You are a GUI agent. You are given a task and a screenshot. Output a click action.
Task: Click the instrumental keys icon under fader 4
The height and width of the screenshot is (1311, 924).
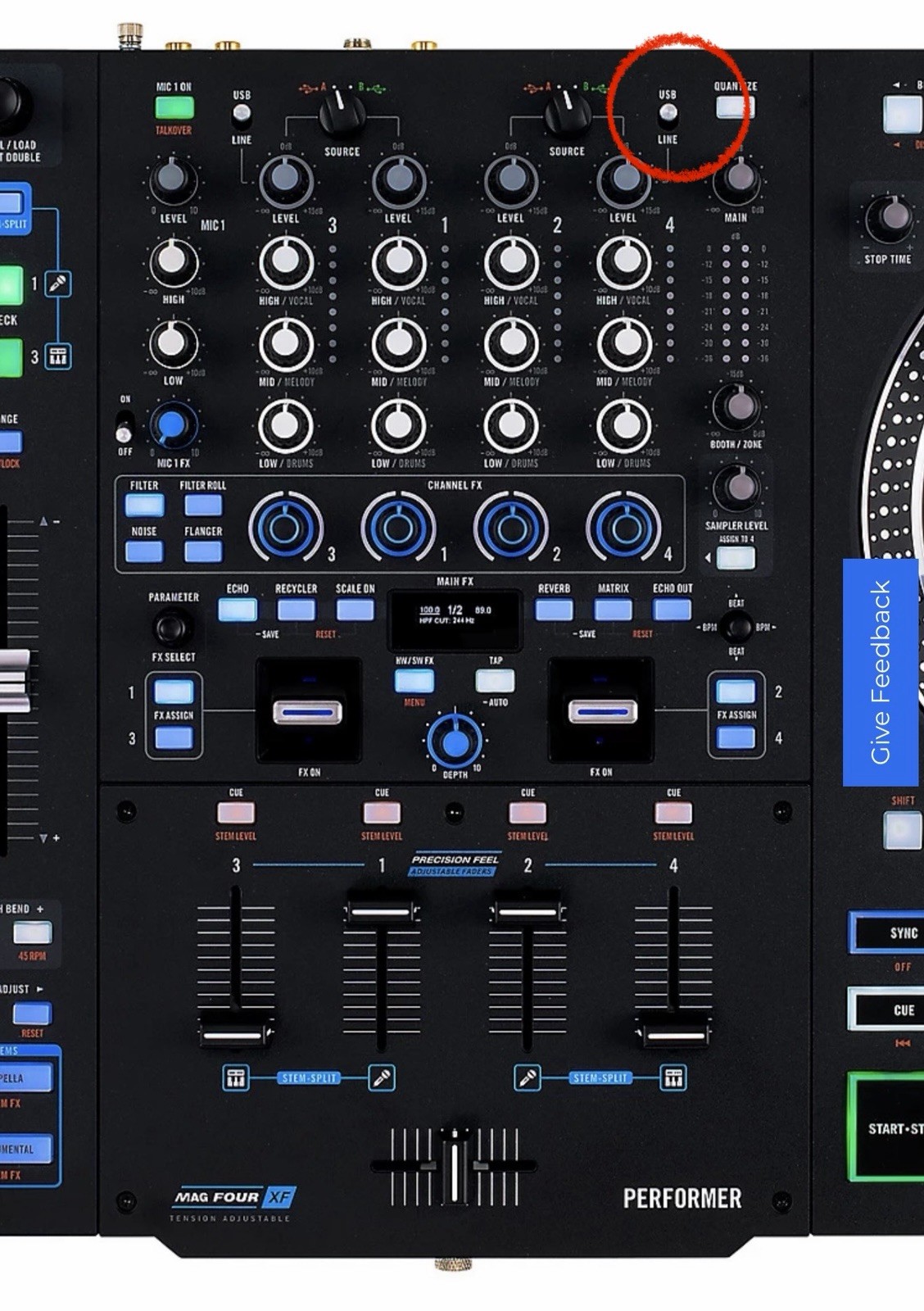coord(673,1077)
